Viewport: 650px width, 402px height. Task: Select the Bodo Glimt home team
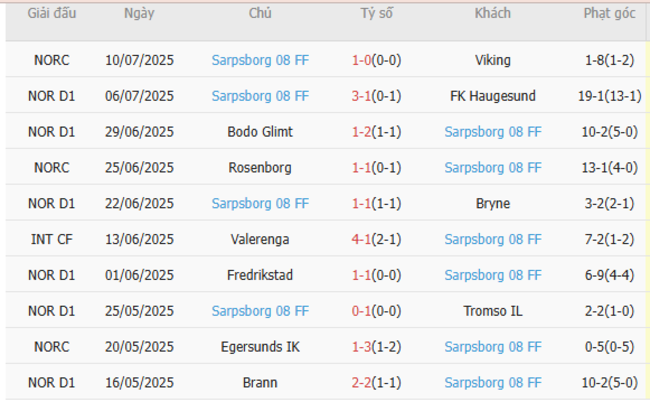[260, 132]
